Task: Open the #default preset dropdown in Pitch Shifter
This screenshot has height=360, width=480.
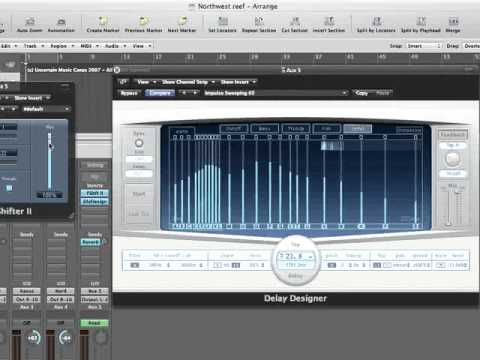Action: [46, 109]
